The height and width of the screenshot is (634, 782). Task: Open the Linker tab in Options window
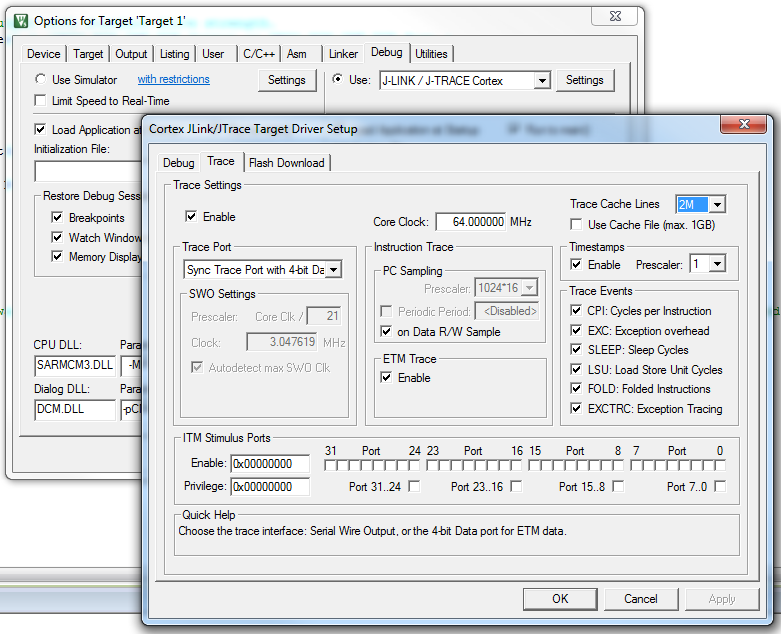click(344, 54)
